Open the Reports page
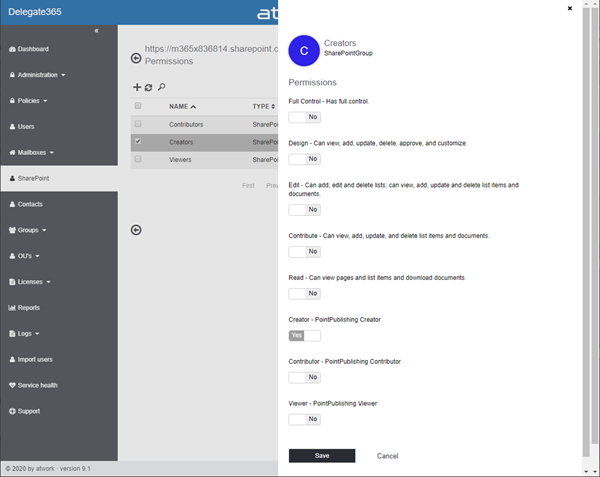The width and height of the screenshot is (600, 477). pos(29,308)
